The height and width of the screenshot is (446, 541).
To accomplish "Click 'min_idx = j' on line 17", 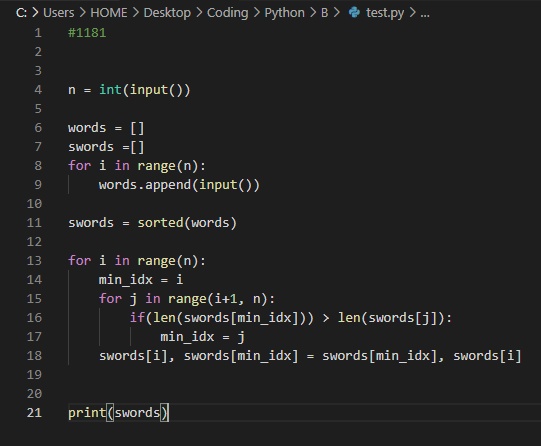I will tap(203, 337).
